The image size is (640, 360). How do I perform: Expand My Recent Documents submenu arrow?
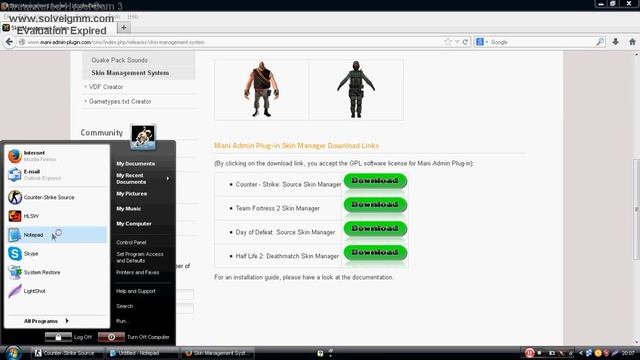168,178
